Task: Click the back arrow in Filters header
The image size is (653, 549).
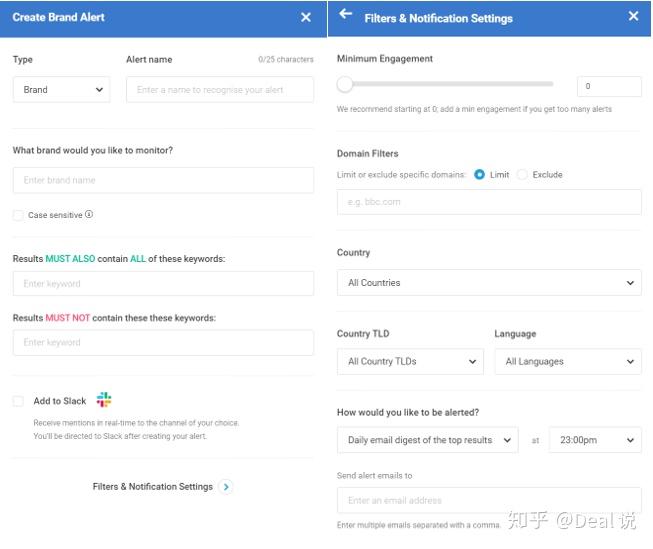Action: pyautogui.click(x=346, y=15)
